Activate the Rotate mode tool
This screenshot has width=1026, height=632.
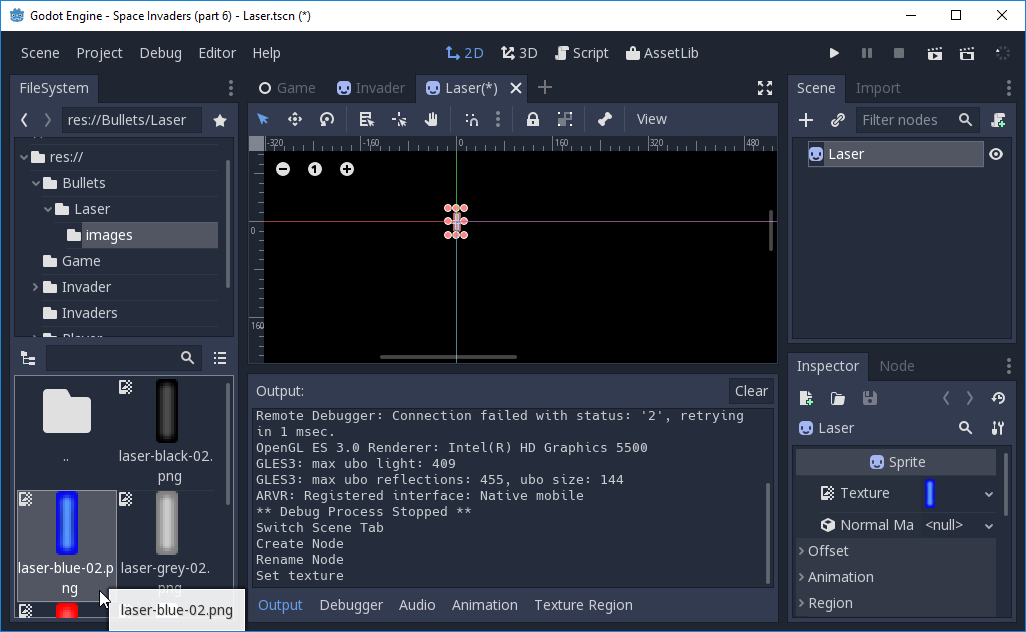click(x=327, y=119)
